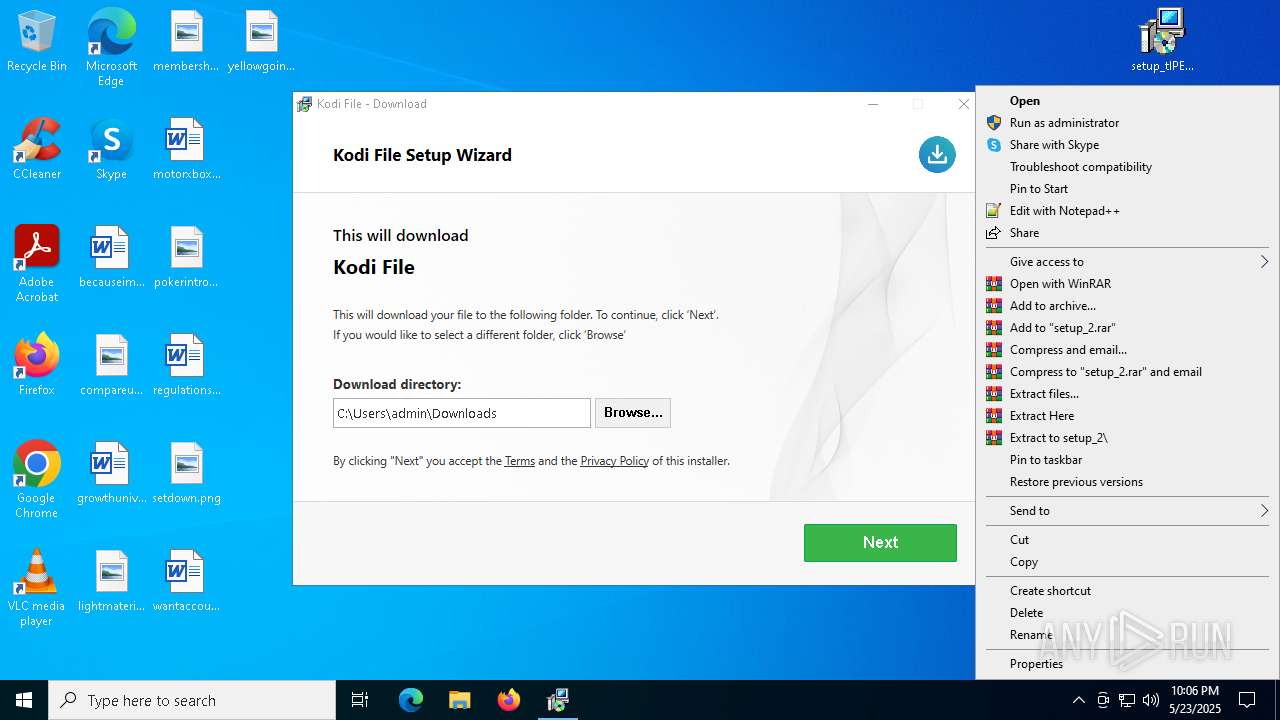Open the notification center icon
Image resolution: width=1280 pixels, height=720 pixels.
tap(1247, 700)
